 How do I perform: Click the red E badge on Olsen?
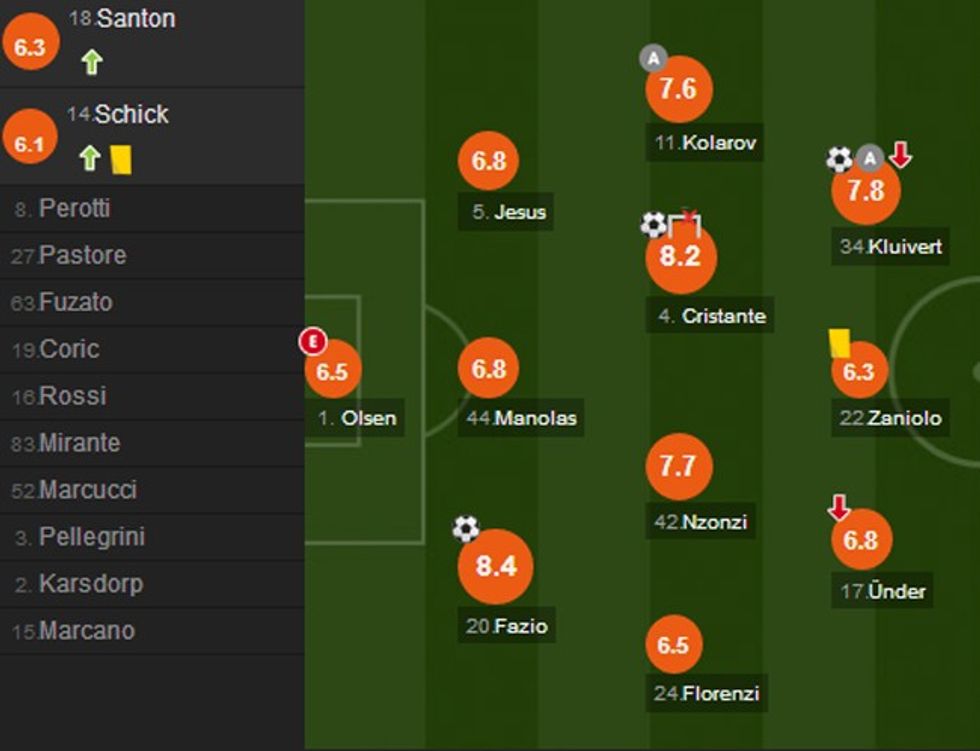tap(313, 343)
